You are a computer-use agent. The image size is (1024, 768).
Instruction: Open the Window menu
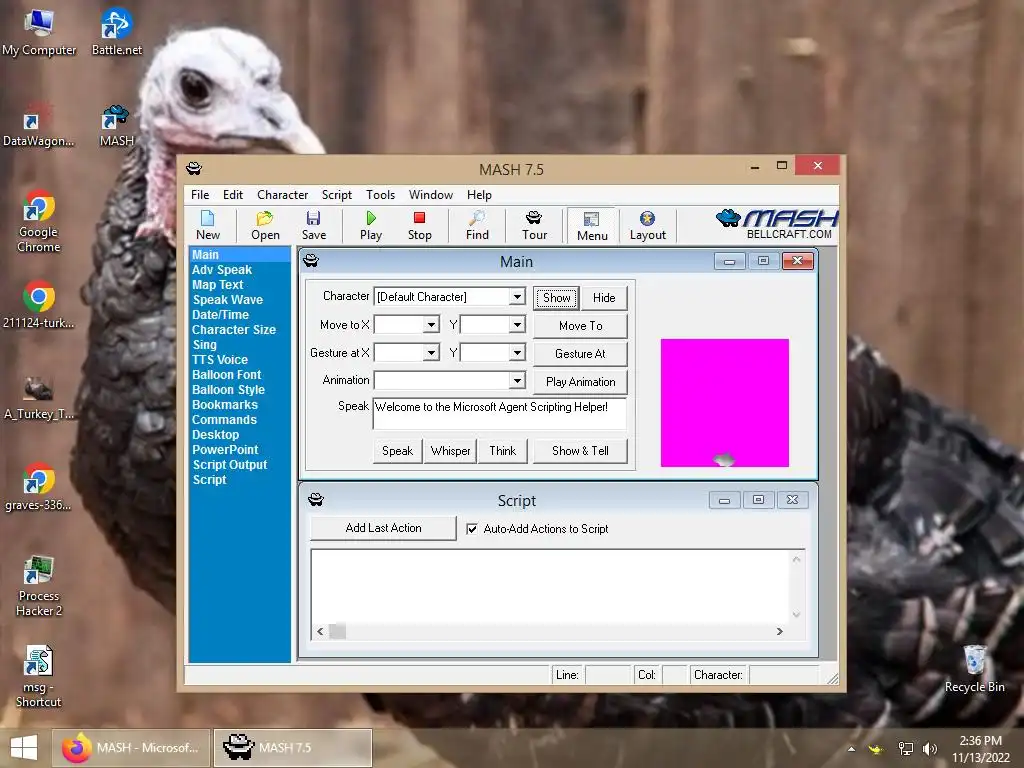(430, 195)
